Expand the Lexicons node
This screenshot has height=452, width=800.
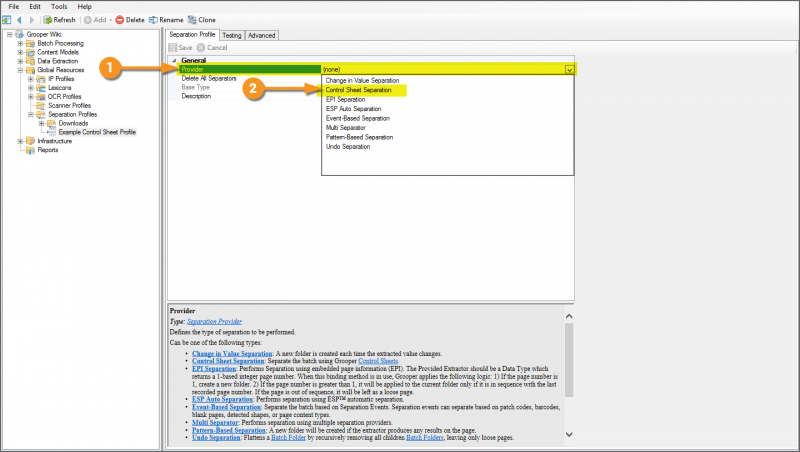pyautogui.click(x=31, y=88)
